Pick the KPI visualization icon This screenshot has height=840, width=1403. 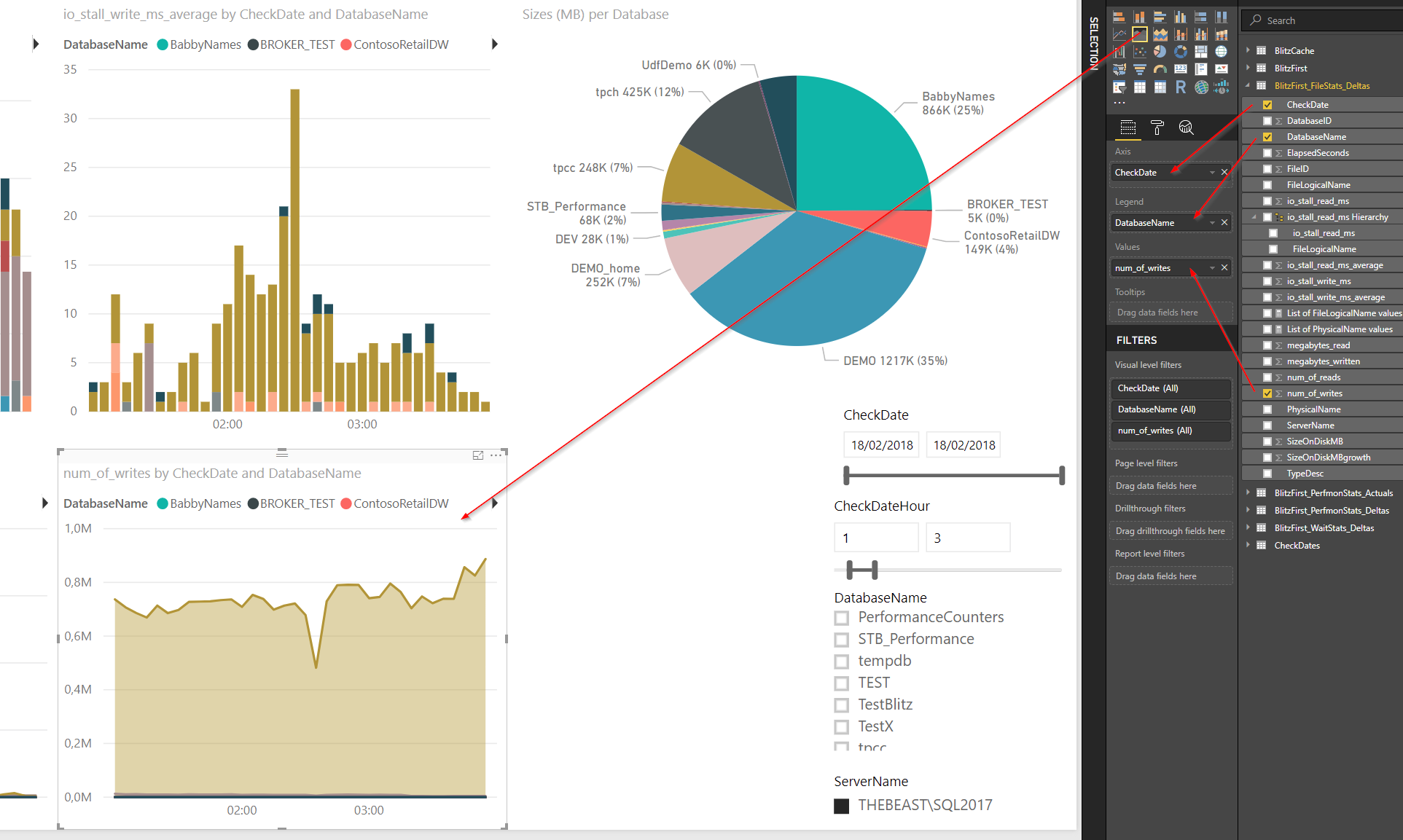pyautogui.click(x=1222, y=69)
